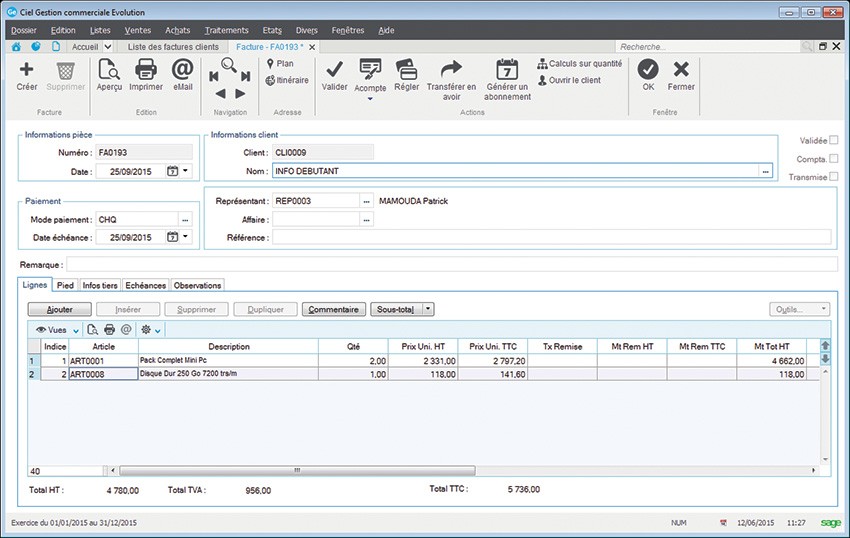Click the Ajouter button

pos(58,310)
